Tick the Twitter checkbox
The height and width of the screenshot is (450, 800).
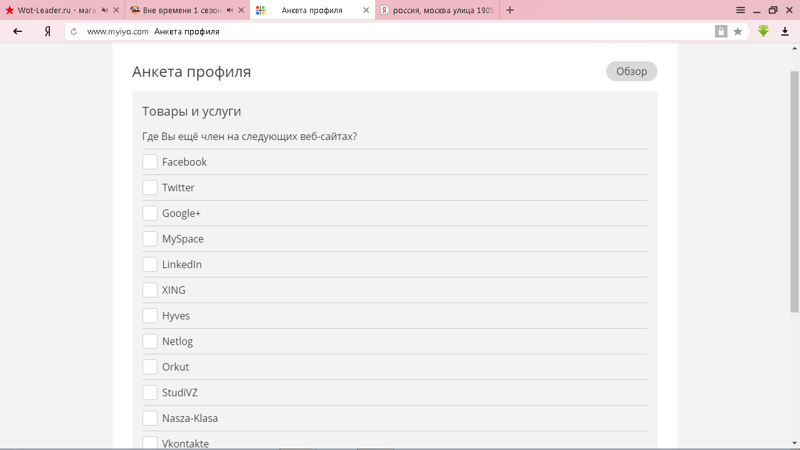point(150,187)
